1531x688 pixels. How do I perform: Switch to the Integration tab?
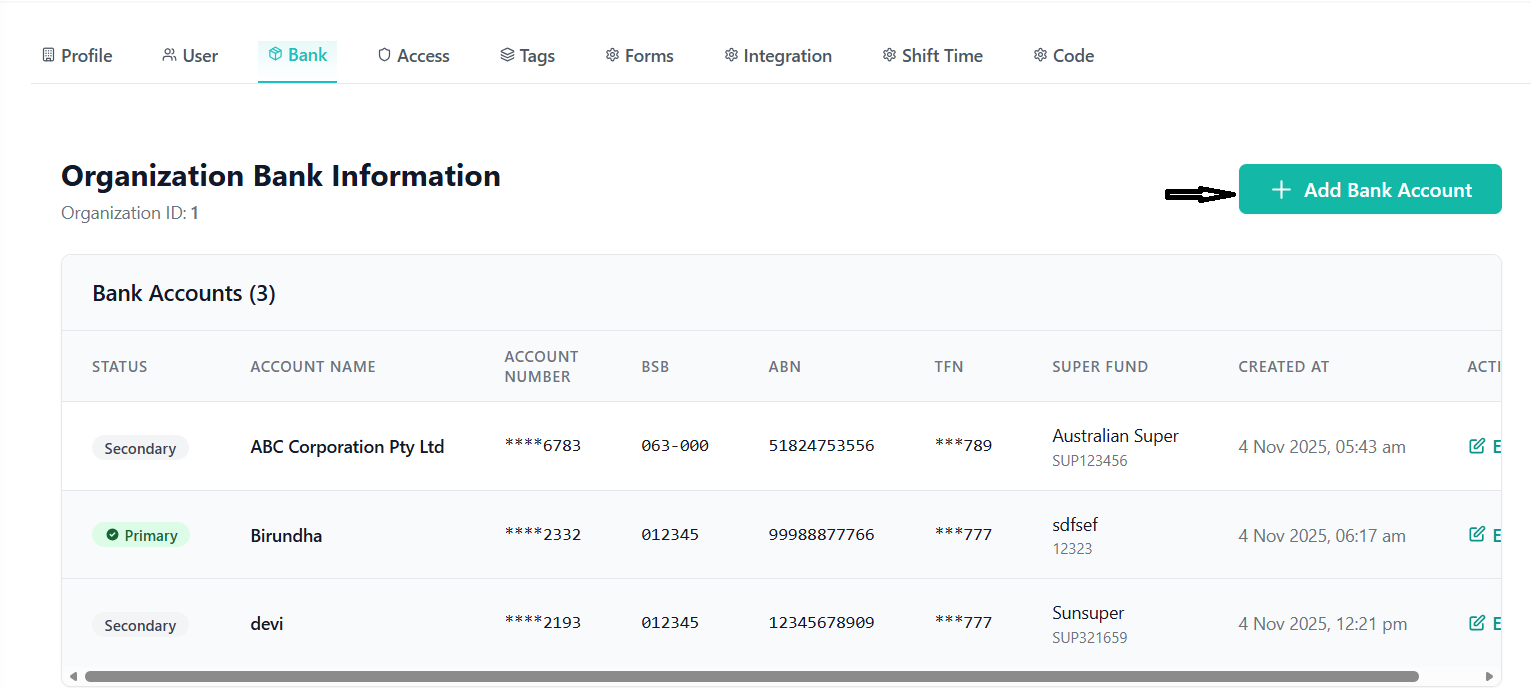point(778,56)
